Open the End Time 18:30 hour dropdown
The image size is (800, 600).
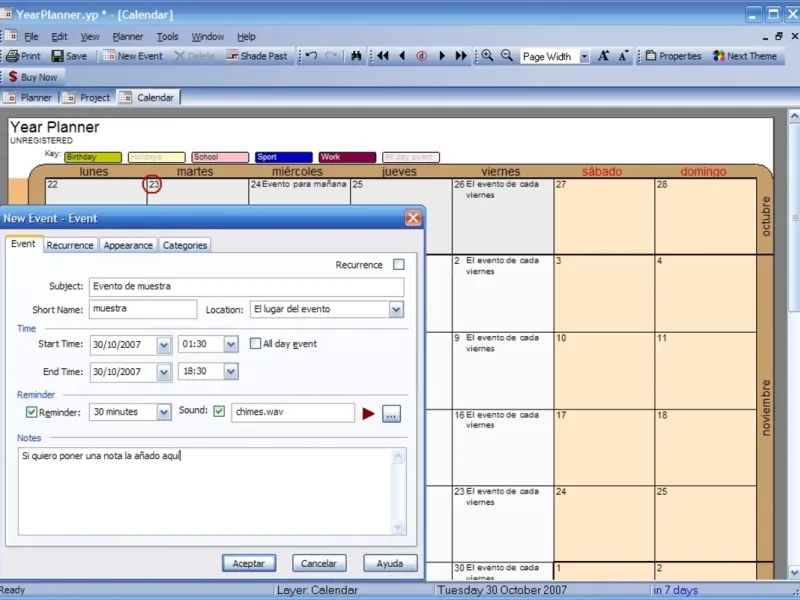click(231, 371)
